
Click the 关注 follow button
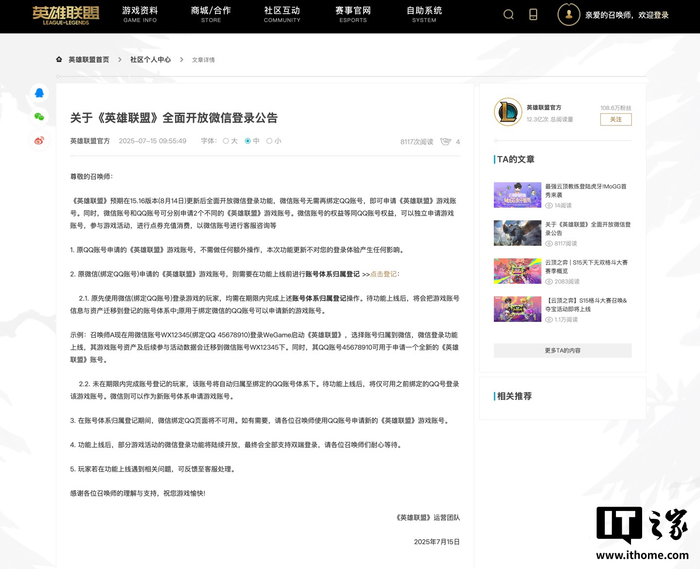coord(616,120)
